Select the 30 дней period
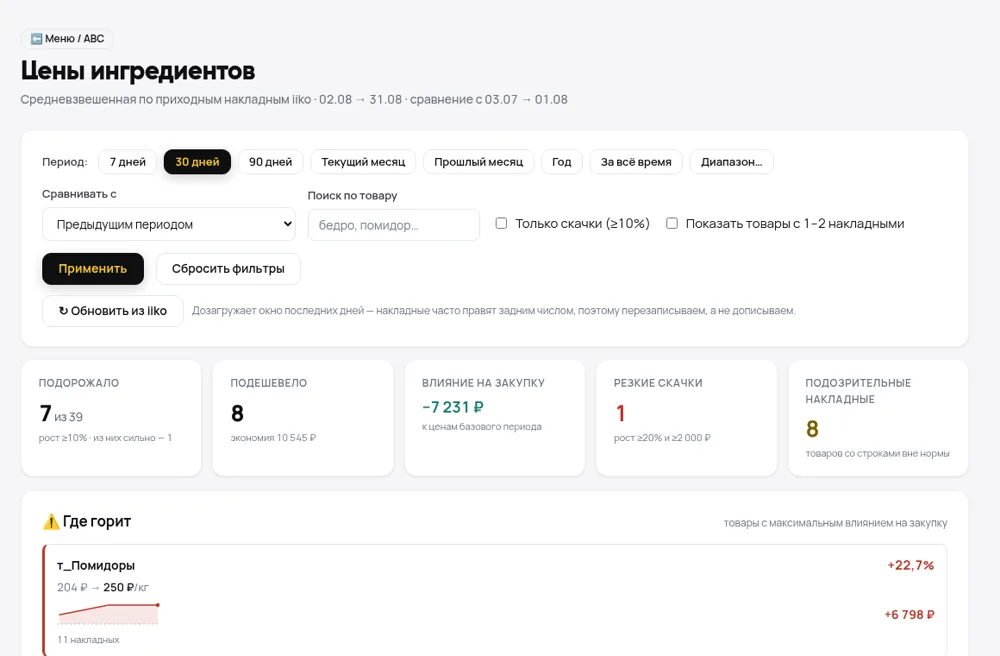 tap(197, 162)
